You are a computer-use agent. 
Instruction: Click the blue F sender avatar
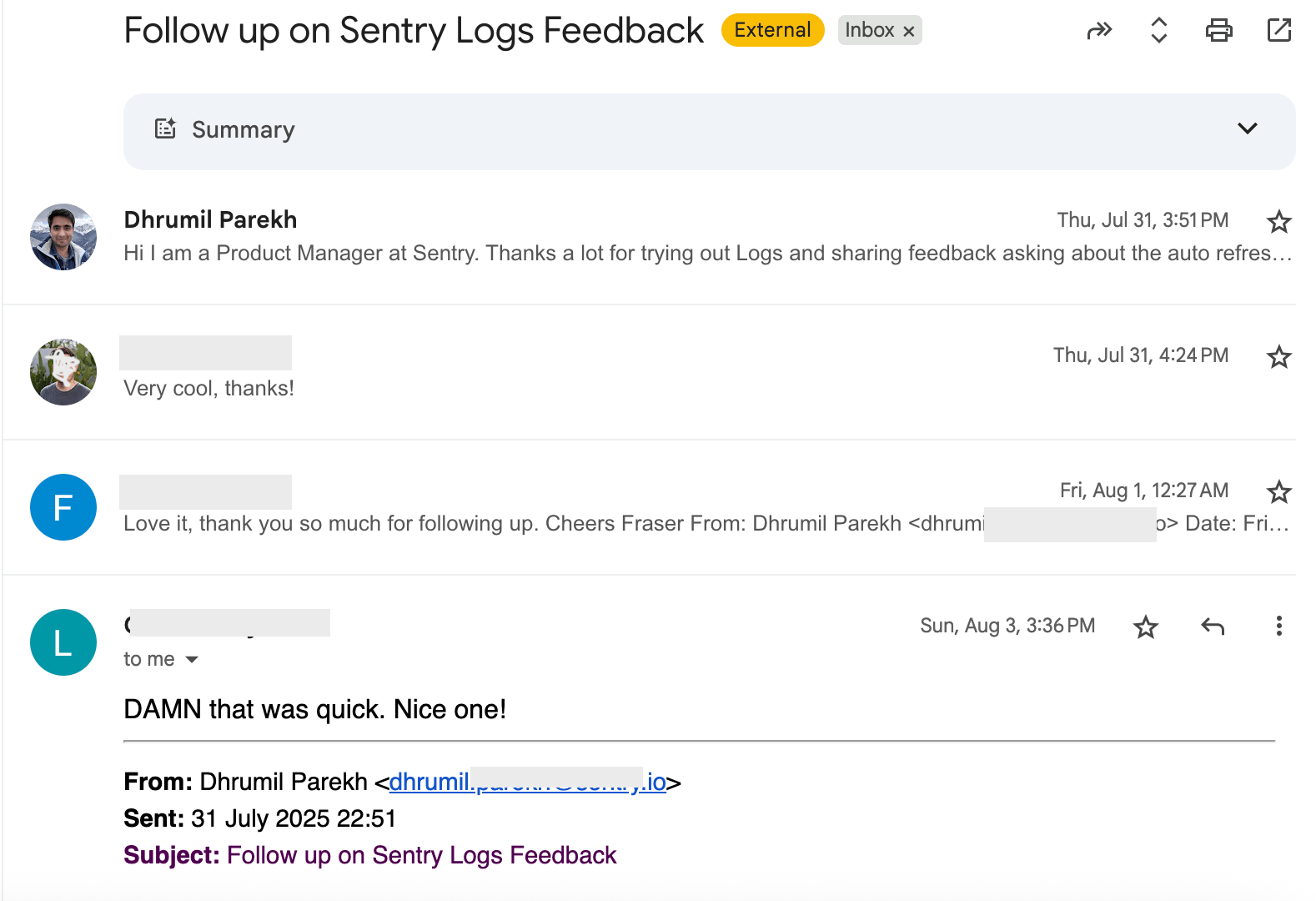pyautogui.click(x=63, y=507)
